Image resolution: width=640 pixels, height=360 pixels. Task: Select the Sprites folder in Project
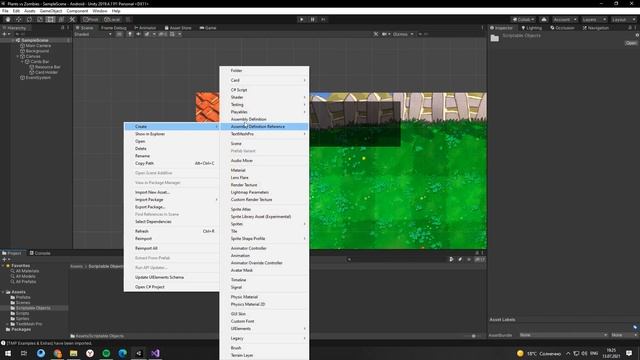[x=22, y=318]
